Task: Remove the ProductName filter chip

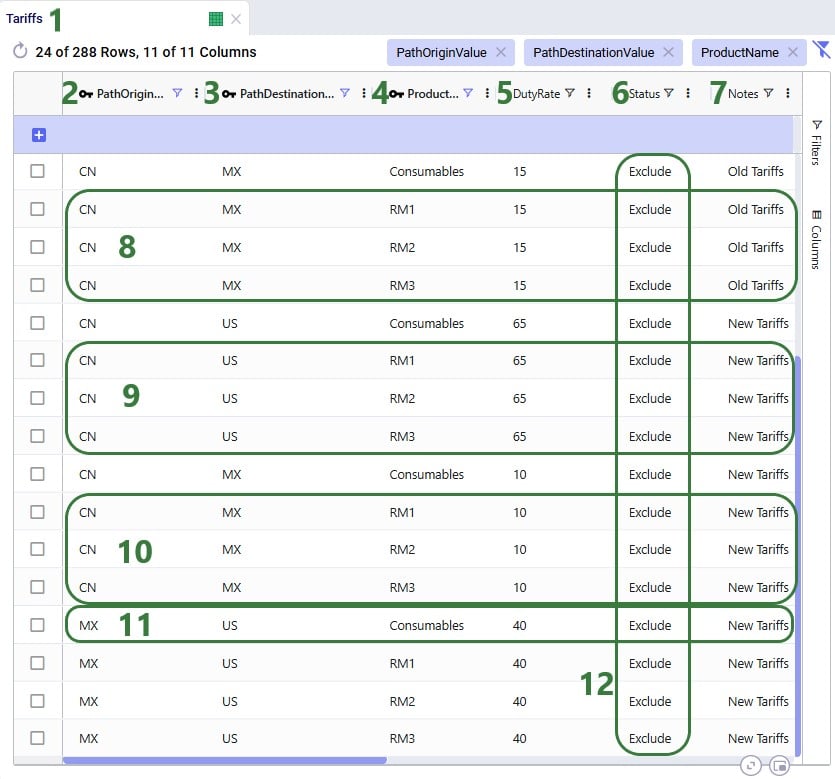Action: click(793, 52)
